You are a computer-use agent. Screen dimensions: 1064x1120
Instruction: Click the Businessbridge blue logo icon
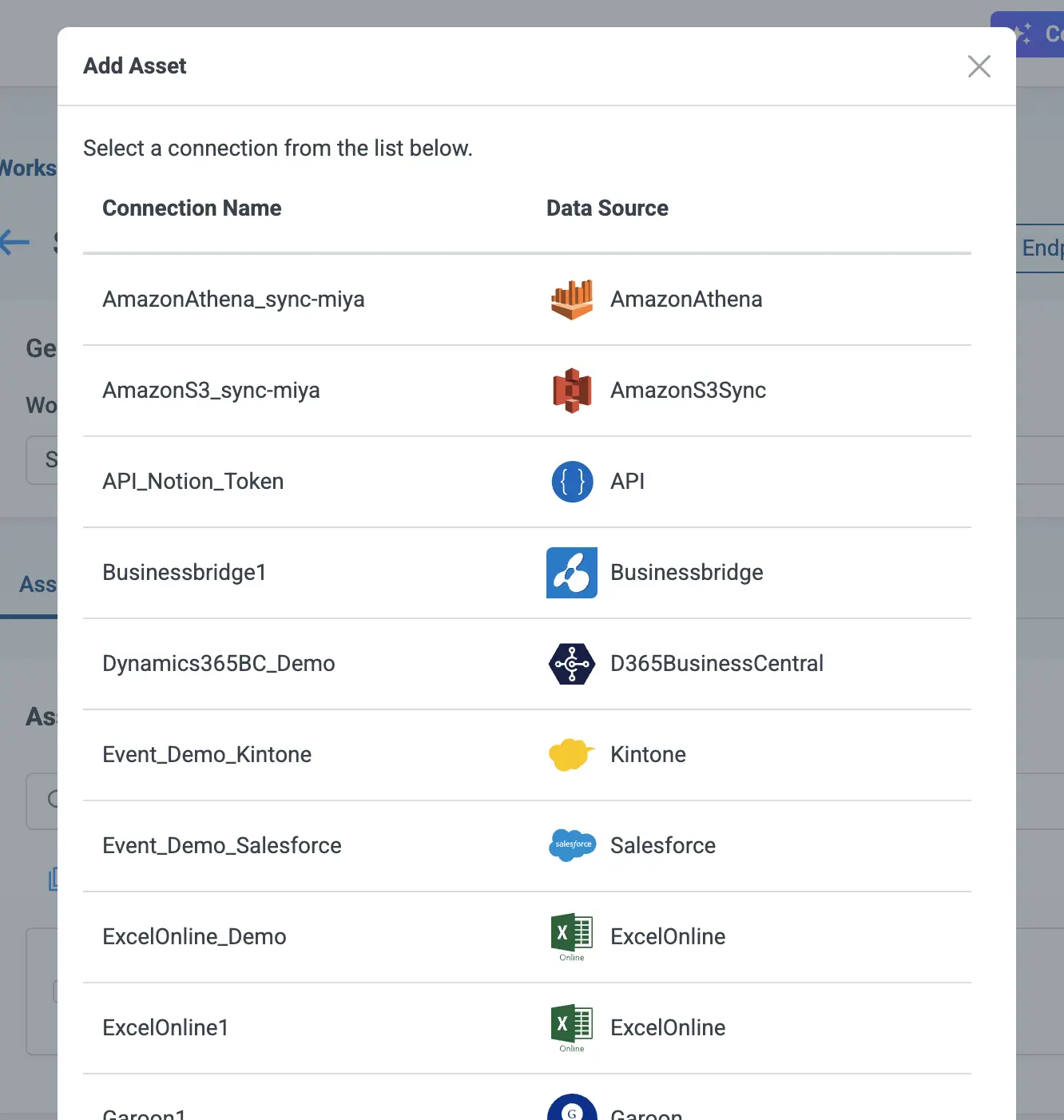572,573
